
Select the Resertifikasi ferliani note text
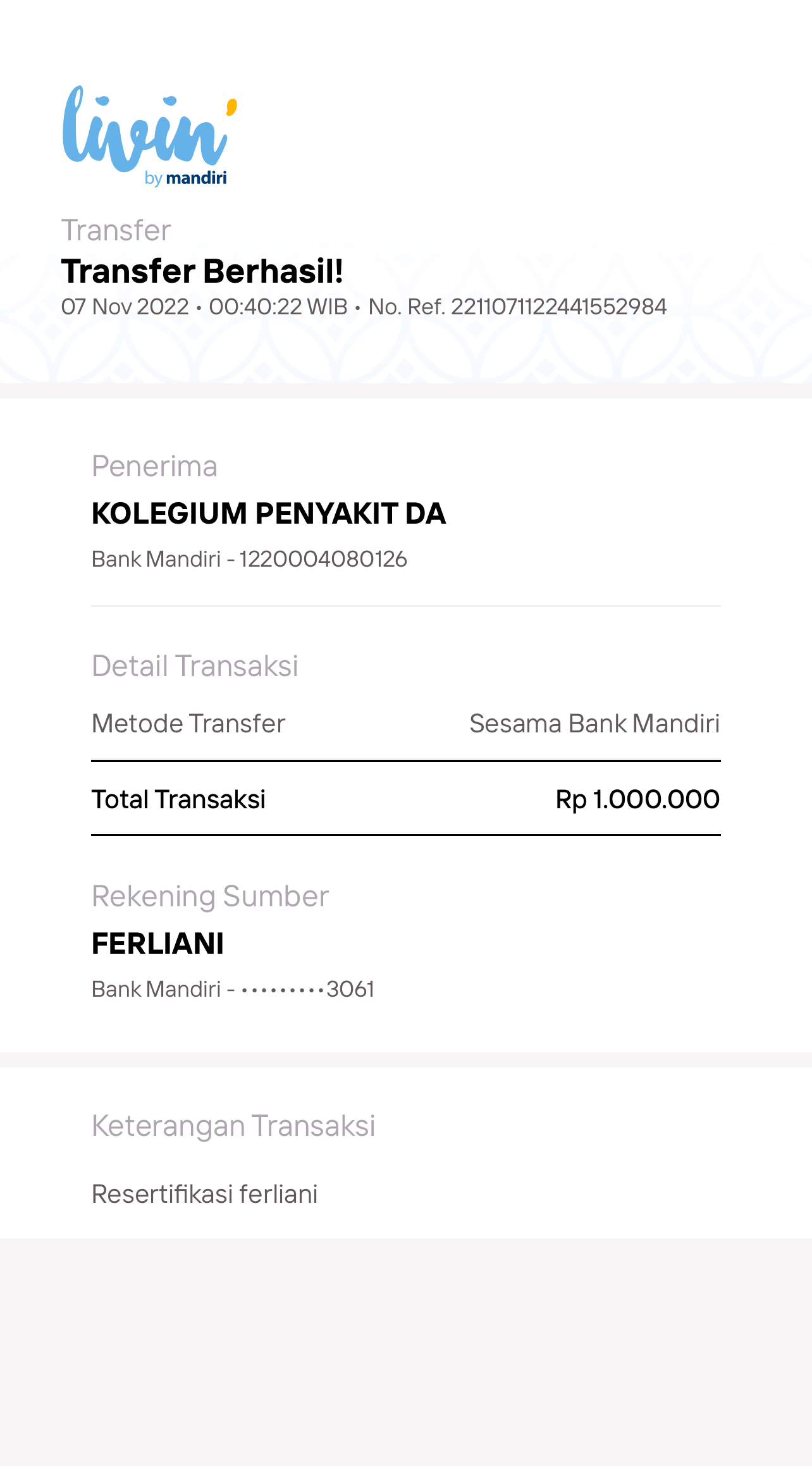204,1194
